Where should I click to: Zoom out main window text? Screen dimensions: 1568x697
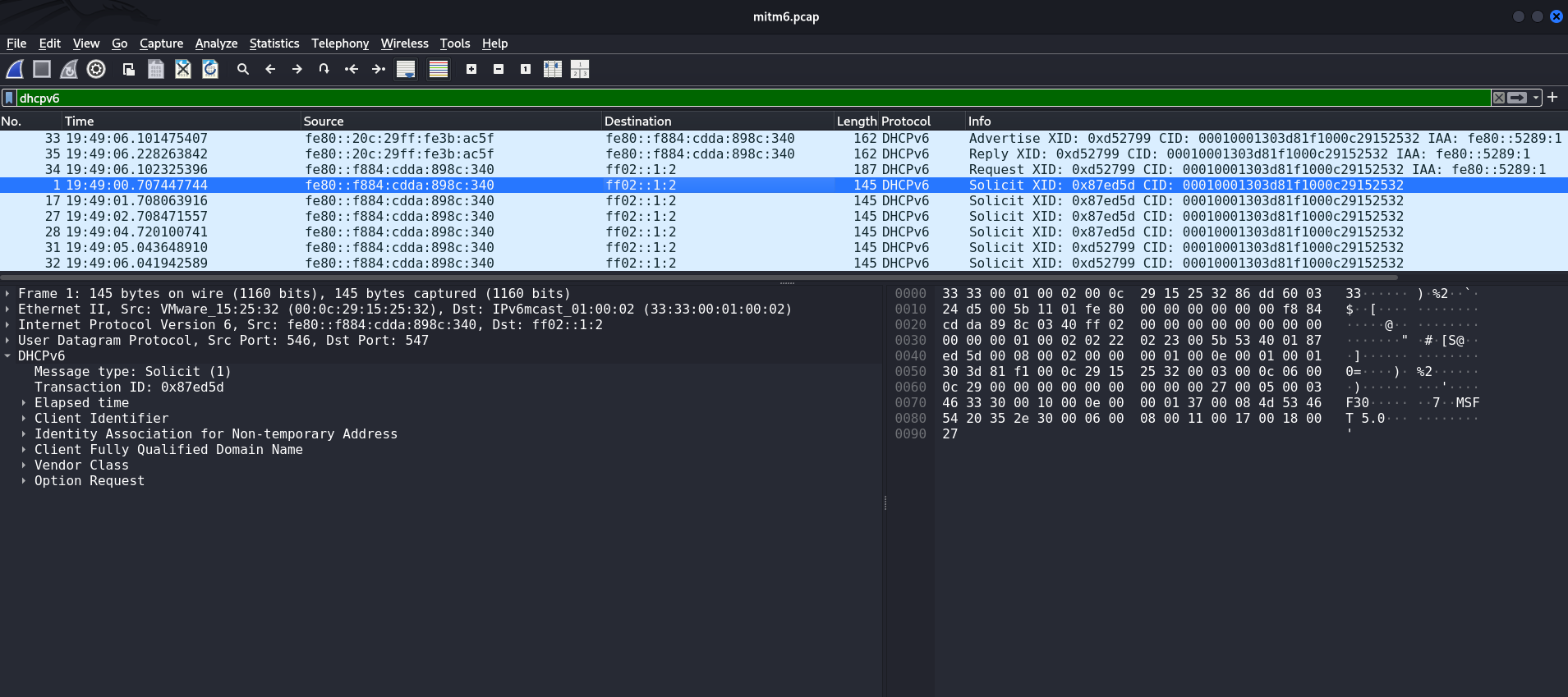(x=499, y=70)
